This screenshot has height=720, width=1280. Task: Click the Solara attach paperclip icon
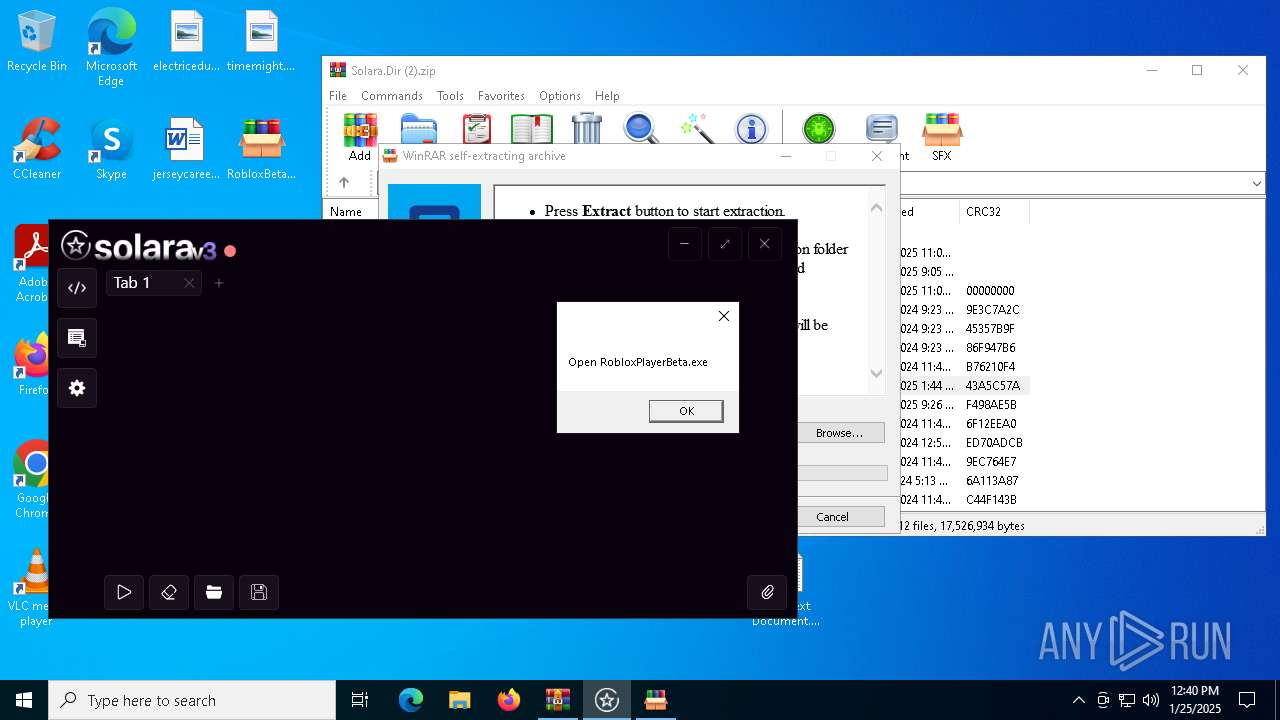point(767,592)
